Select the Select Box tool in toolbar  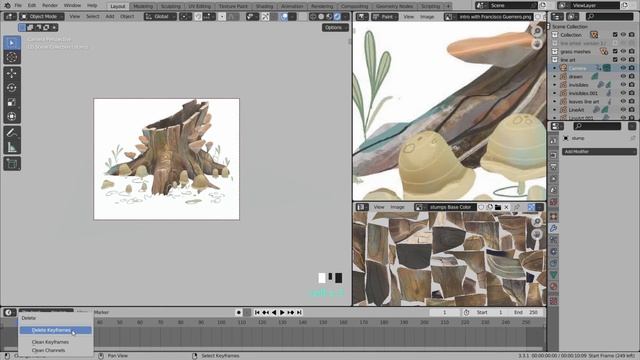(12, 43)
